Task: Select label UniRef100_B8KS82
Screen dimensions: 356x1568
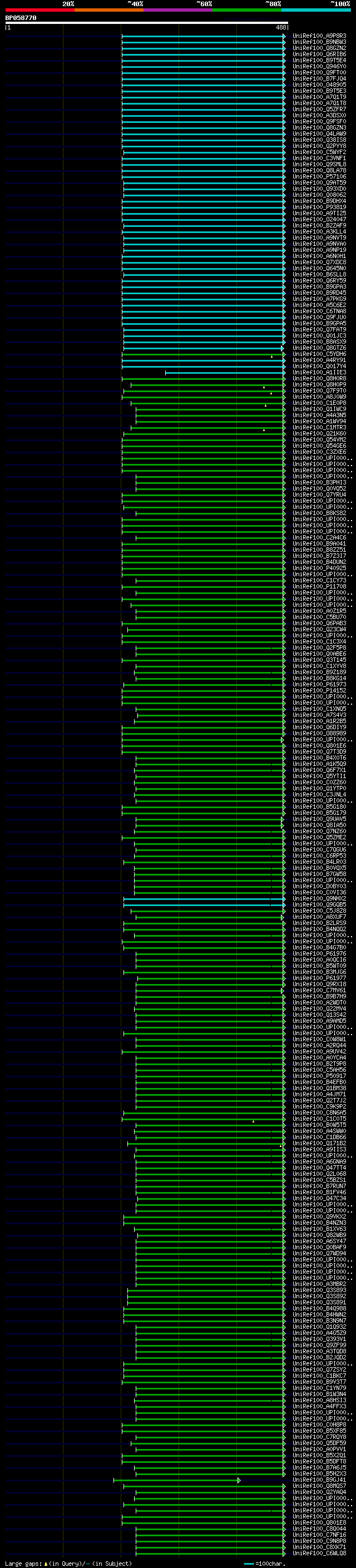Action: 319,513
